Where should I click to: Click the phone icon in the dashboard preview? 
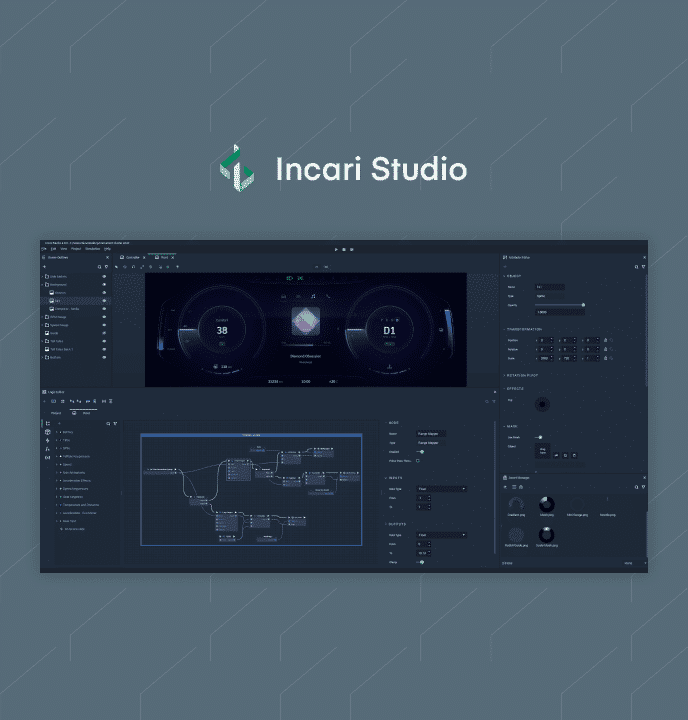click(328, 297)
